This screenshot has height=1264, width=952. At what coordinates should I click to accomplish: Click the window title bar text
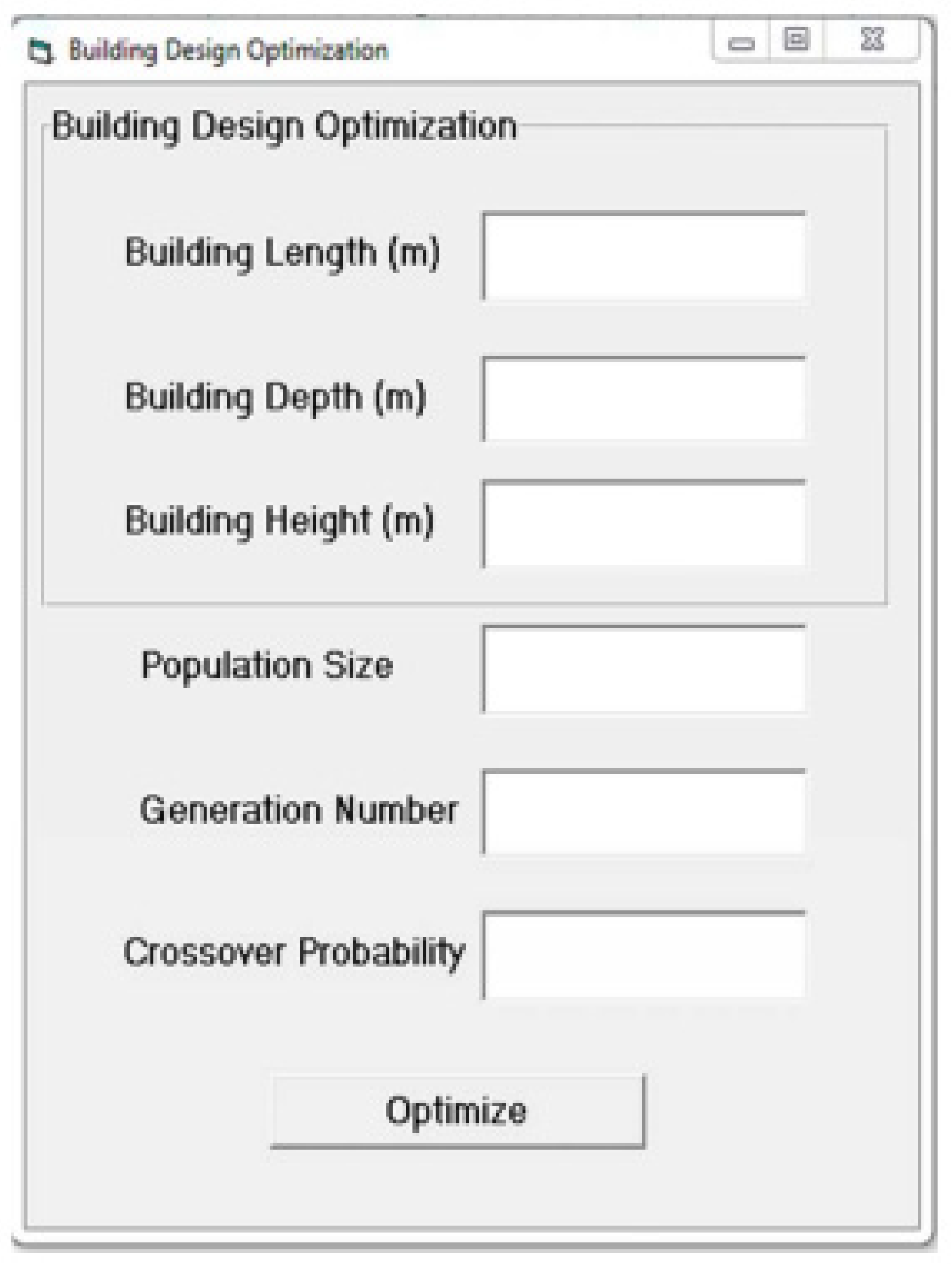coord(227,47)
